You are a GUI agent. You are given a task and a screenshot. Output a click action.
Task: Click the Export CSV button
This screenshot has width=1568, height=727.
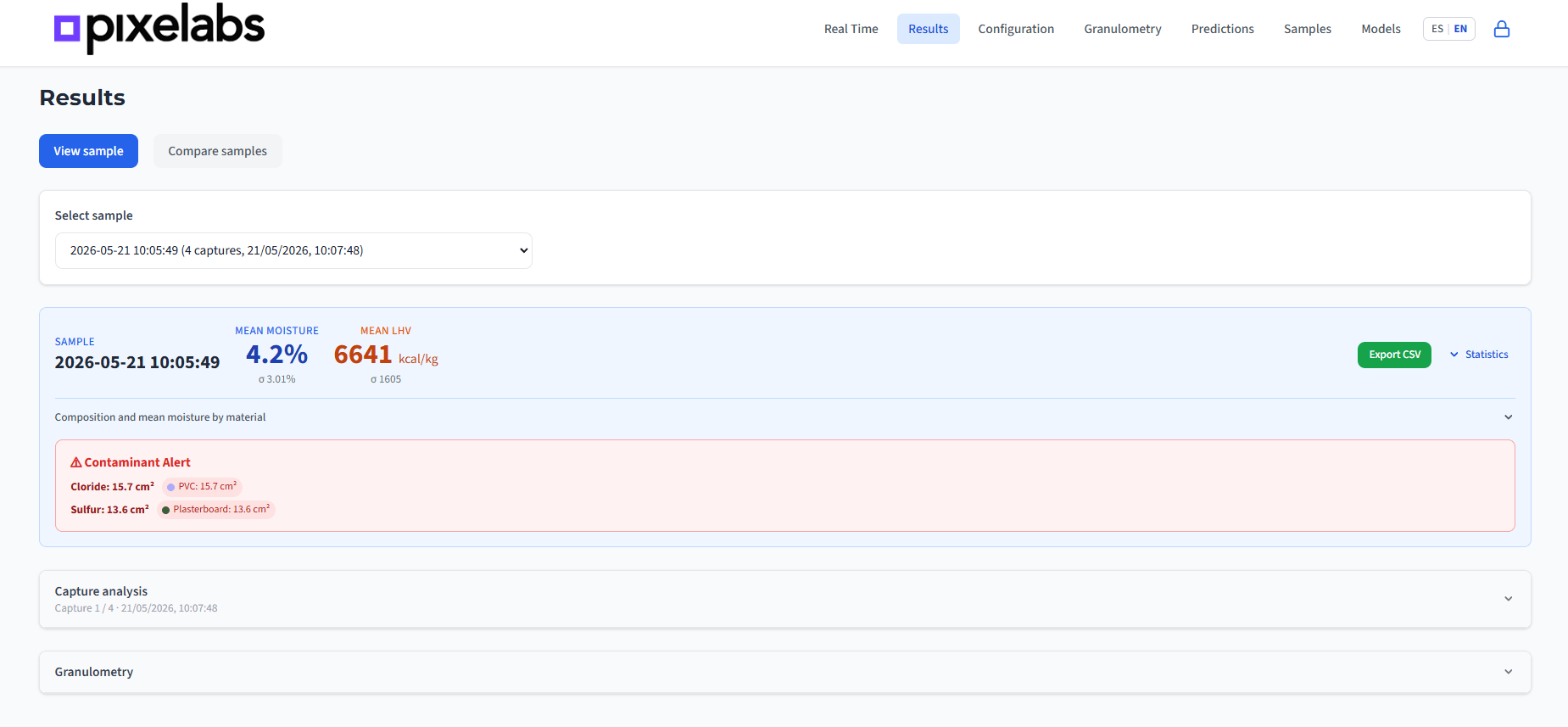(1394, 355)
